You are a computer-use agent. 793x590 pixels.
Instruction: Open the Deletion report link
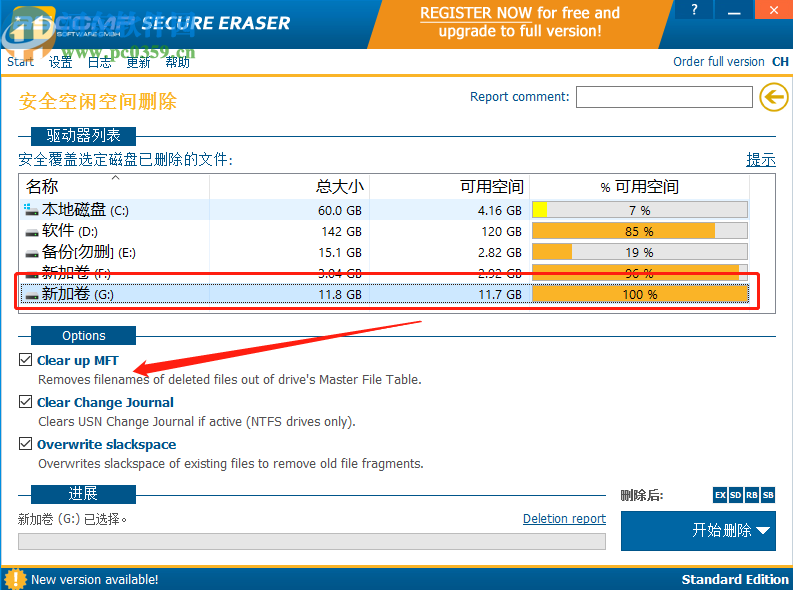coord(564,519)
